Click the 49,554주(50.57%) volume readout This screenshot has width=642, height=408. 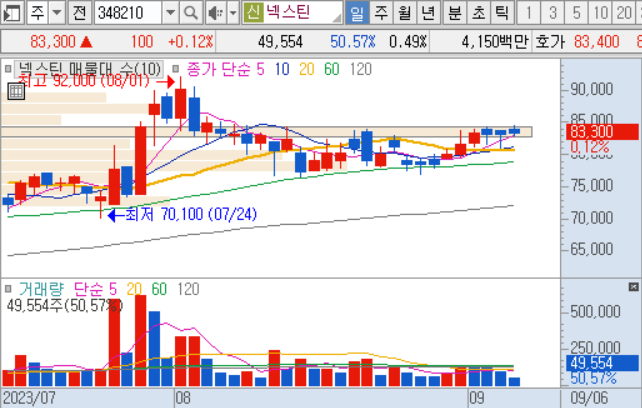click(x=64, y=306)
